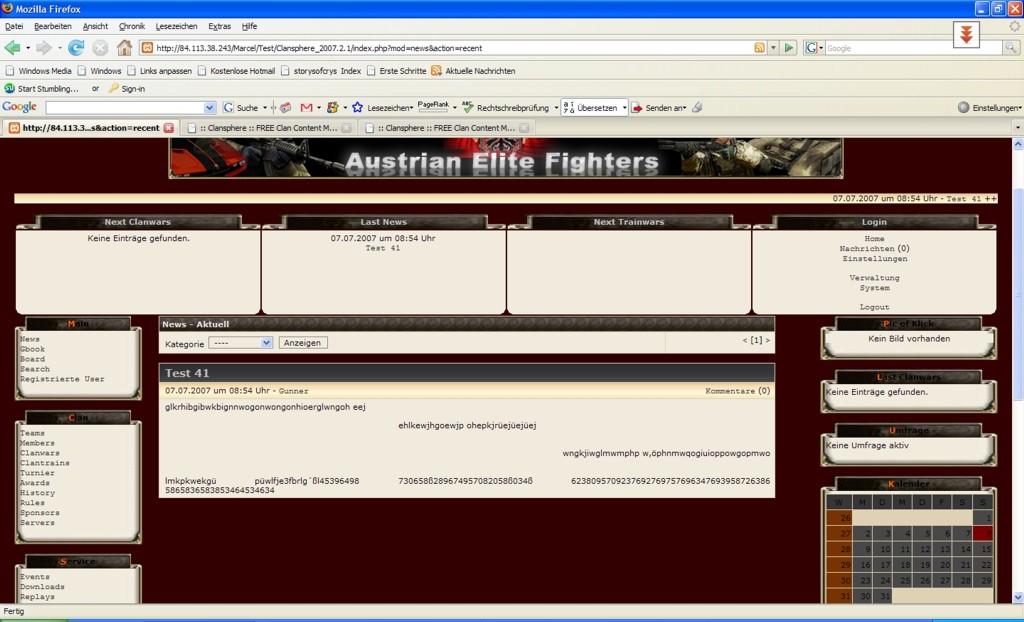Open Nachrichten (0) in Login box
The height and width of the screenshot is (622, 1024).
[874, 248]
